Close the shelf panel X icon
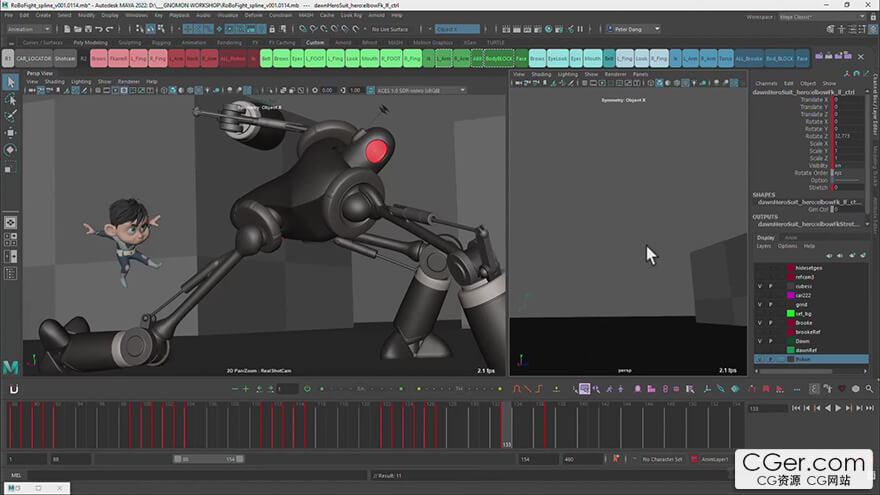 tap(861, 57)
